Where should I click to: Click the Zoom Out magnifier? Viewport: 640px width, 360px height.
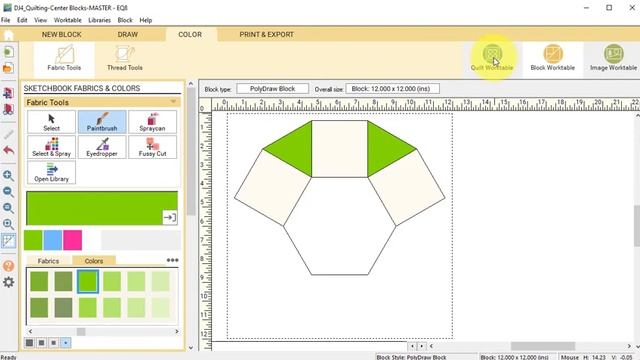[9, 192]
